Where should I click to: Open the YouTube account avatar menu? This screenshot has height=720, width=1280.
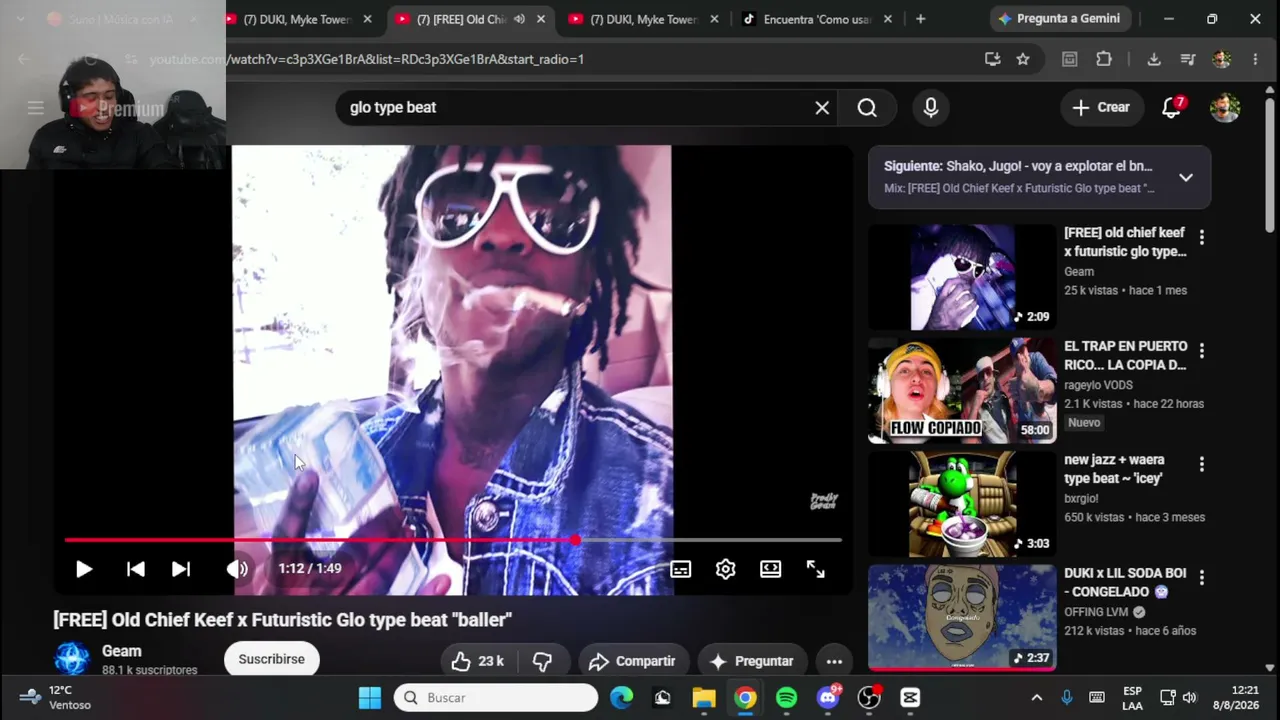[1225, 108]
